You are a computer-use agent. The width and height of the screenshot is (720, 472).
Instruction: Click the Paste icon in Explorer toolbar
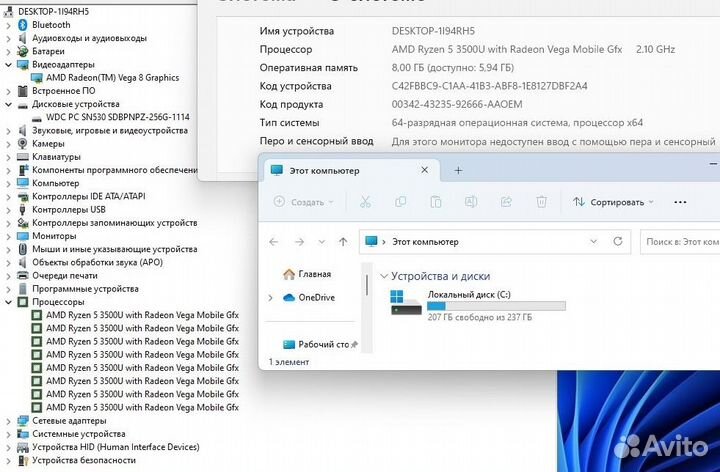[435, 202]
